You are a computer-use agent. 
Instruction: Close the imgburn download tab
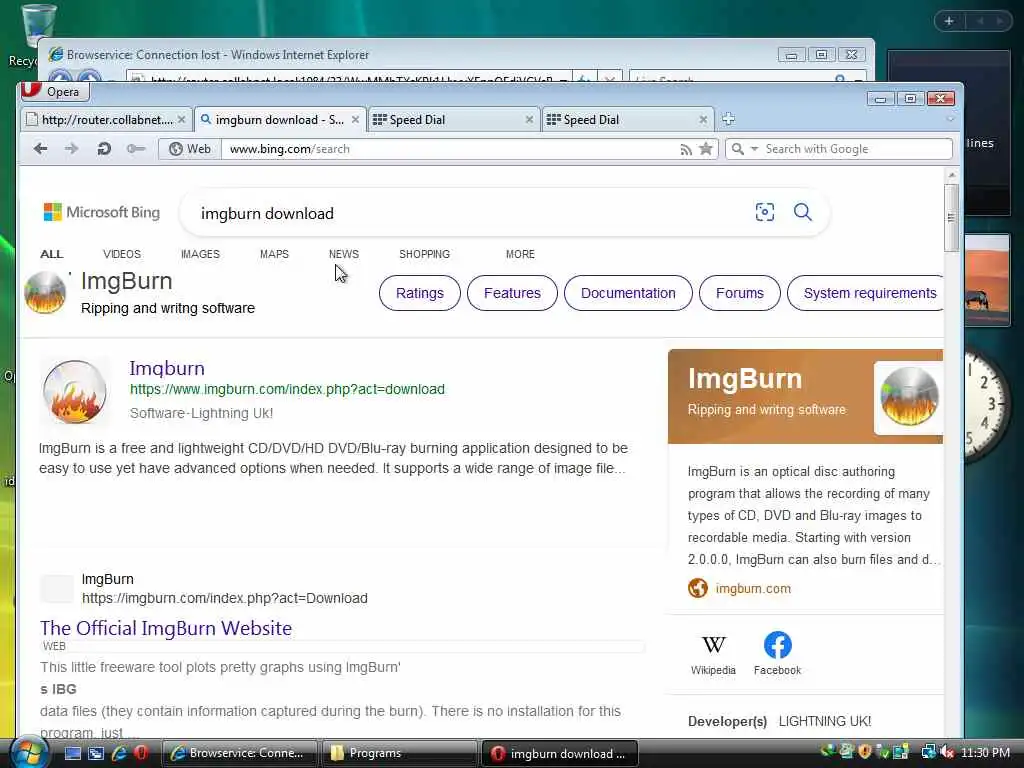click(x=355, y=120)
